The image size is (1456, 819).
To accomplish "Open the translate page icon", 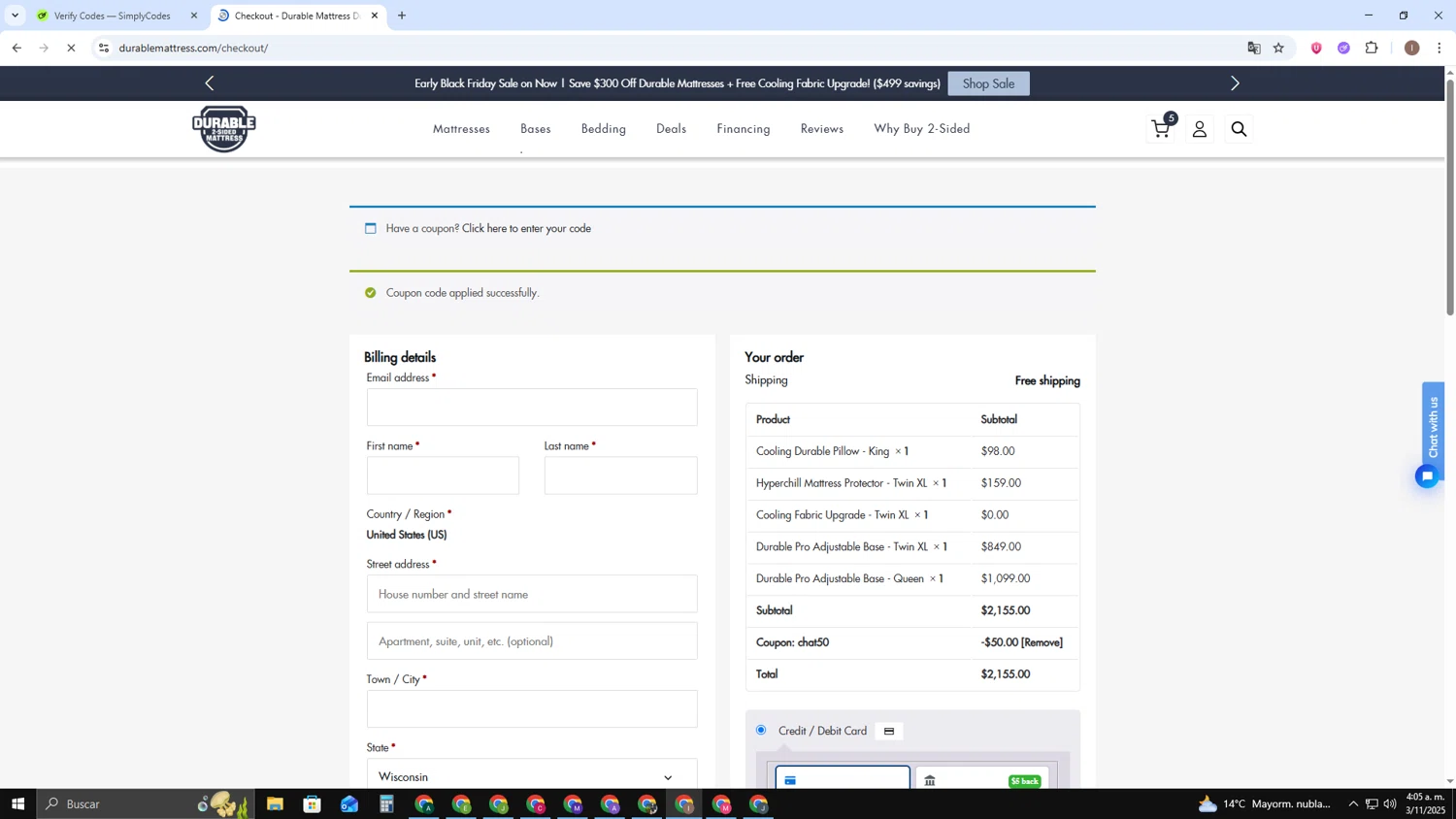I will tap(1254, 48).
